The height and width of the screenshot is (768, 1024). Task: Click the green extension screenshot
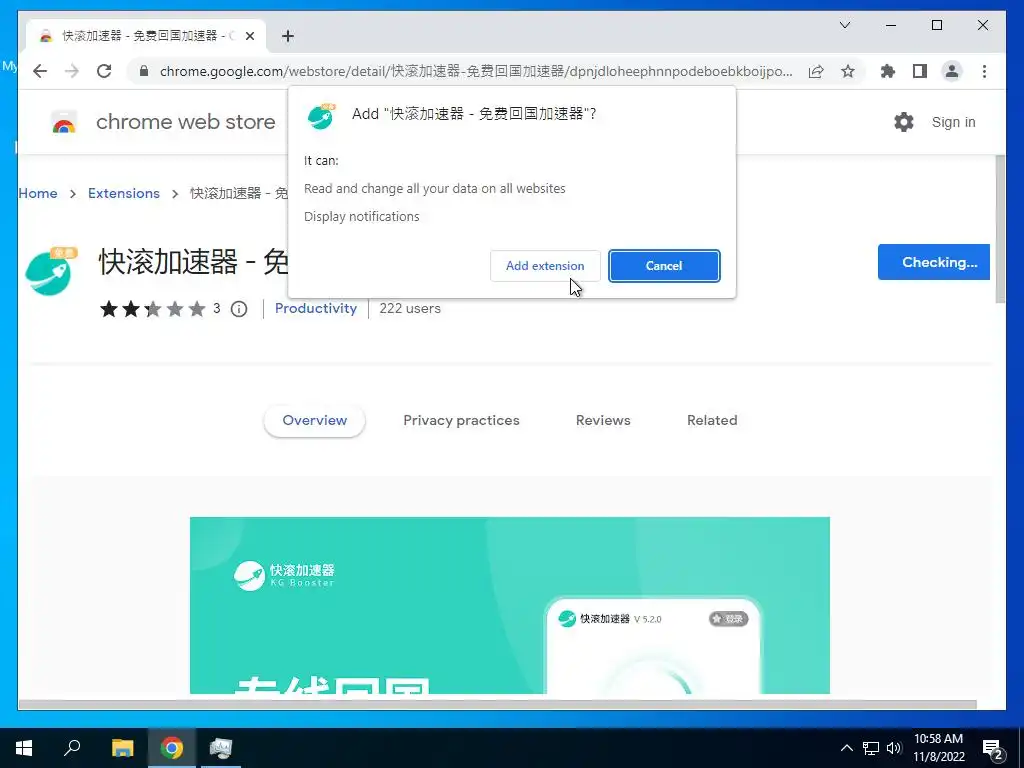point(509,605)
